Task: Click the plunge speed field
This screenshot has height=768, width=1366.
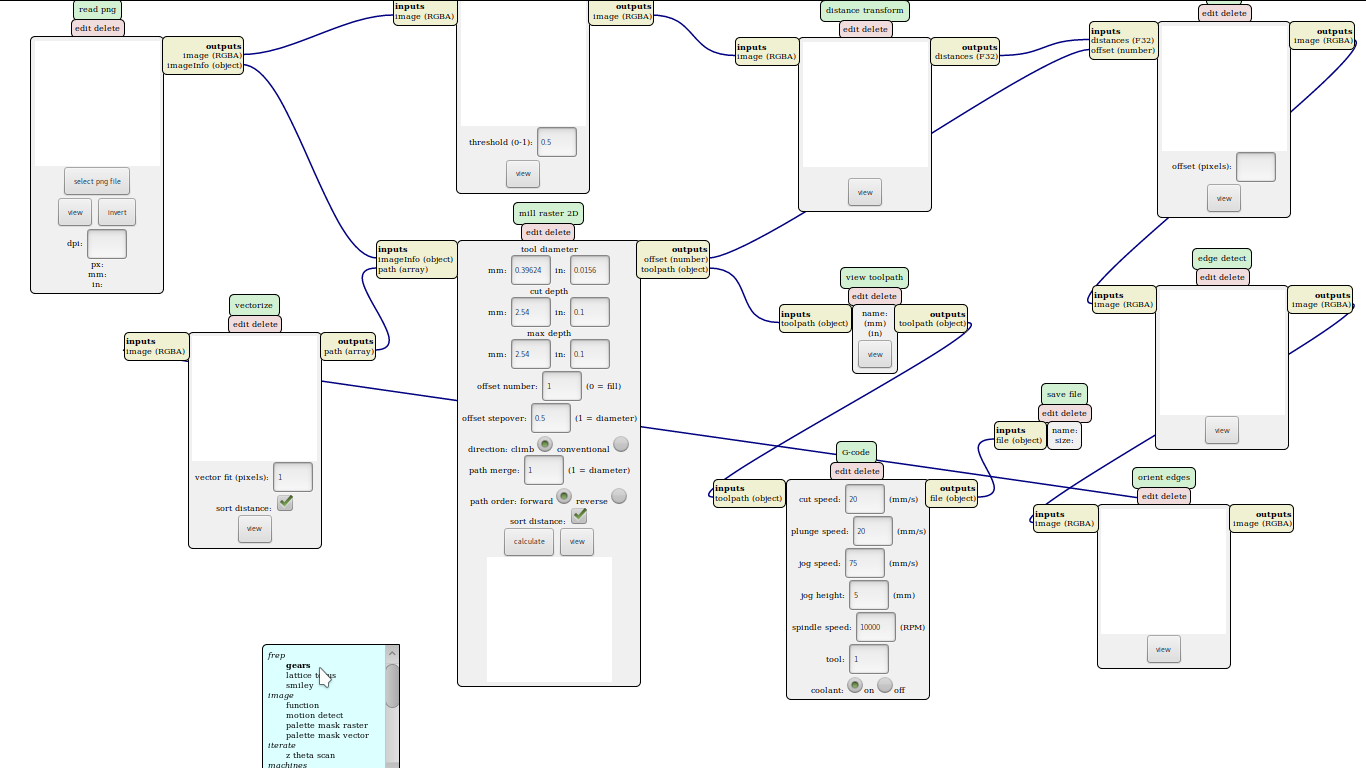Action: [874, 531]
